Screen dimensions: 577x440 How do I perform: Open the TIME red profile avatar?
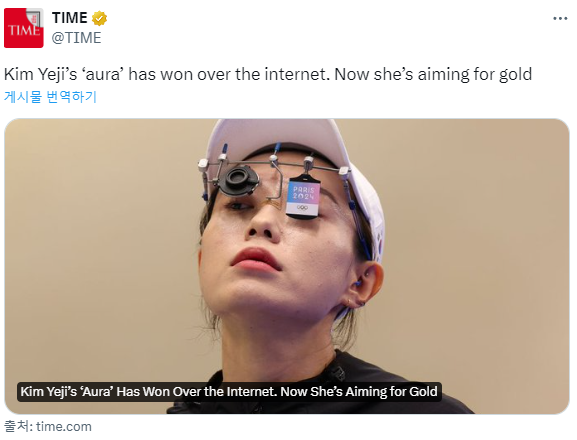click(x=24, y=28)
